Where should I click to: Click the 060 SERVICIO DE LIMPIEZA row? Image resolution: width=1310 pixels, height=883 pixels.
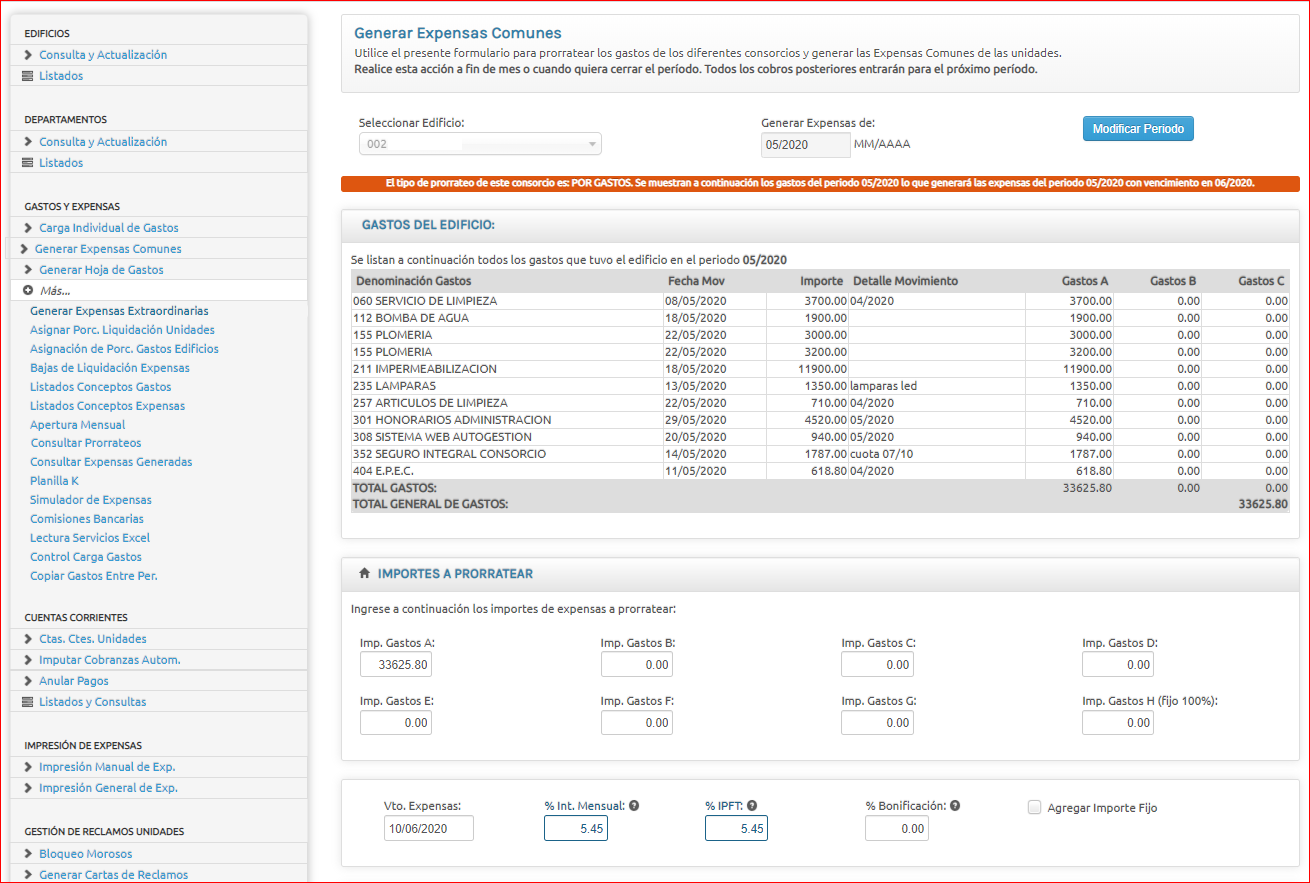[820, 301]
